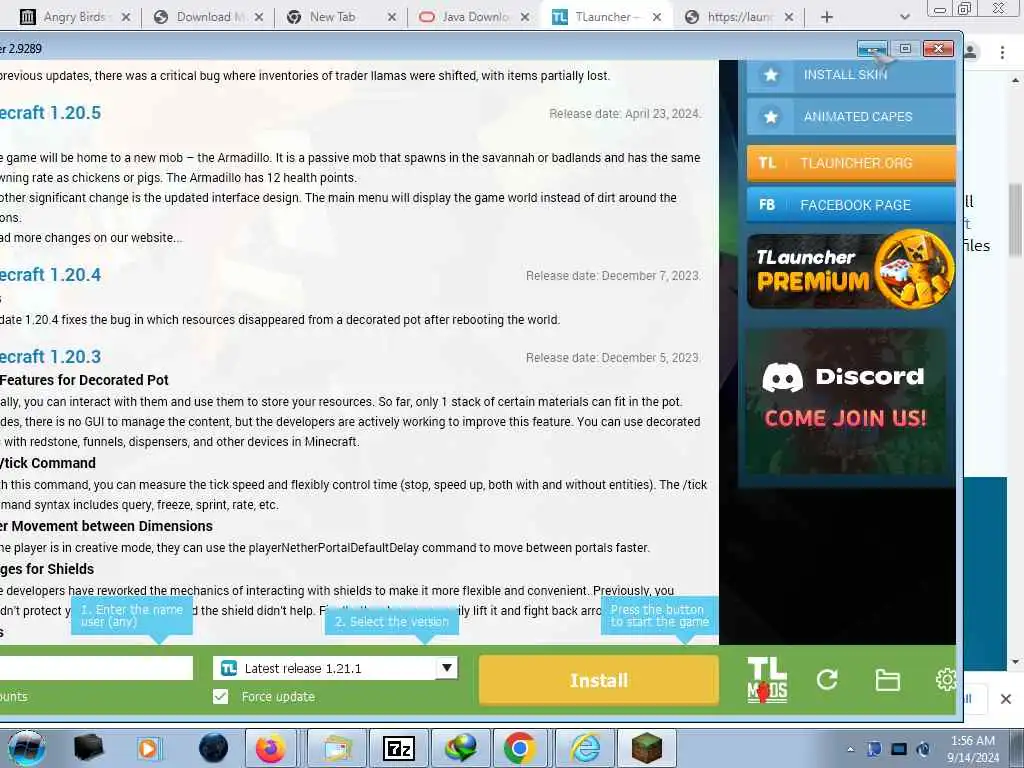The height and width of the screenshot is (768, 1024).
Task: Switch to the Angry Birds browser tab
Action: [74, 17]
